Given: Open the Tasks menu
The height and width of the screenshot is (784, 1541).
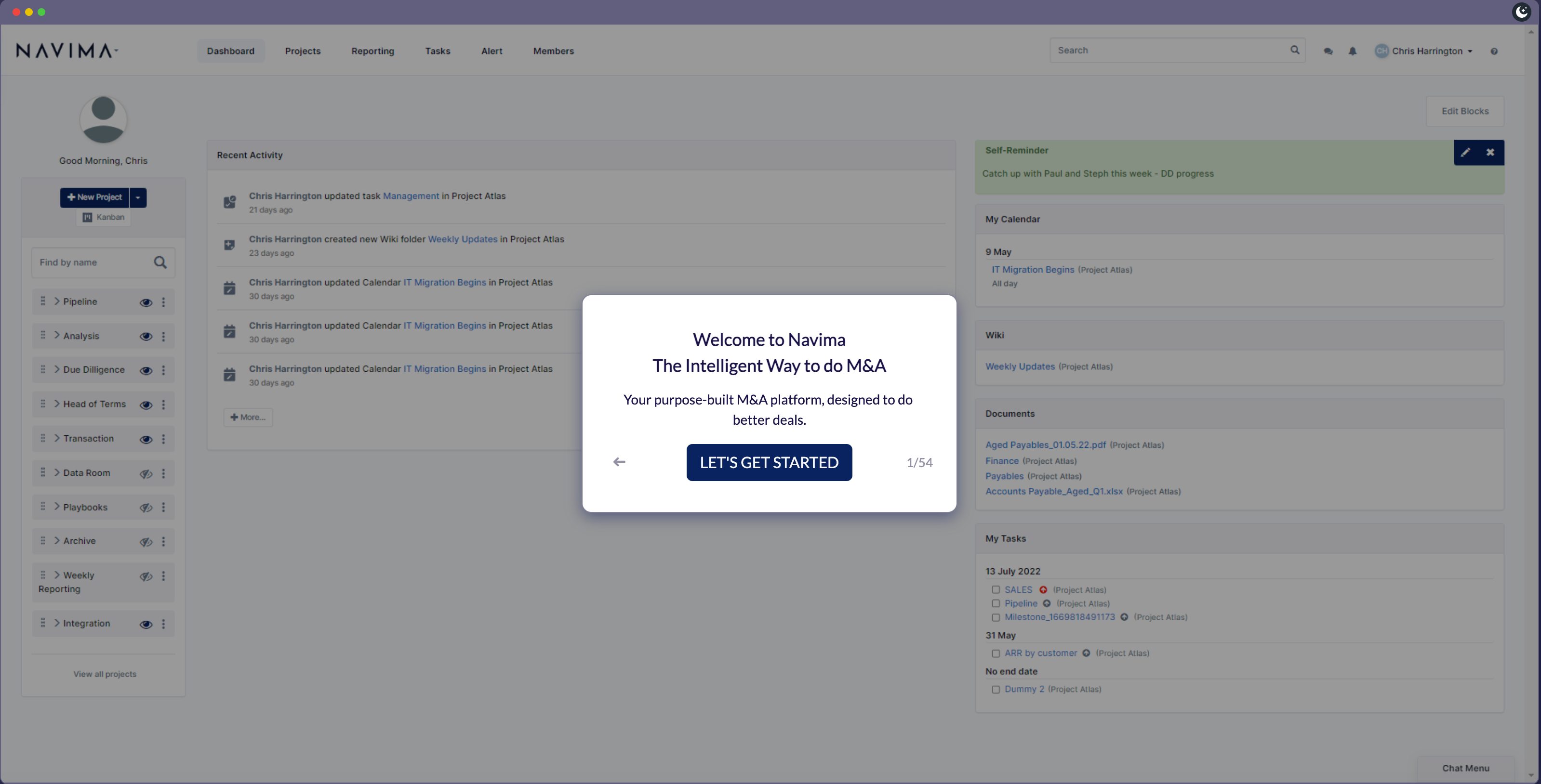Looking at the screenshot, I should tap(438, 52).
